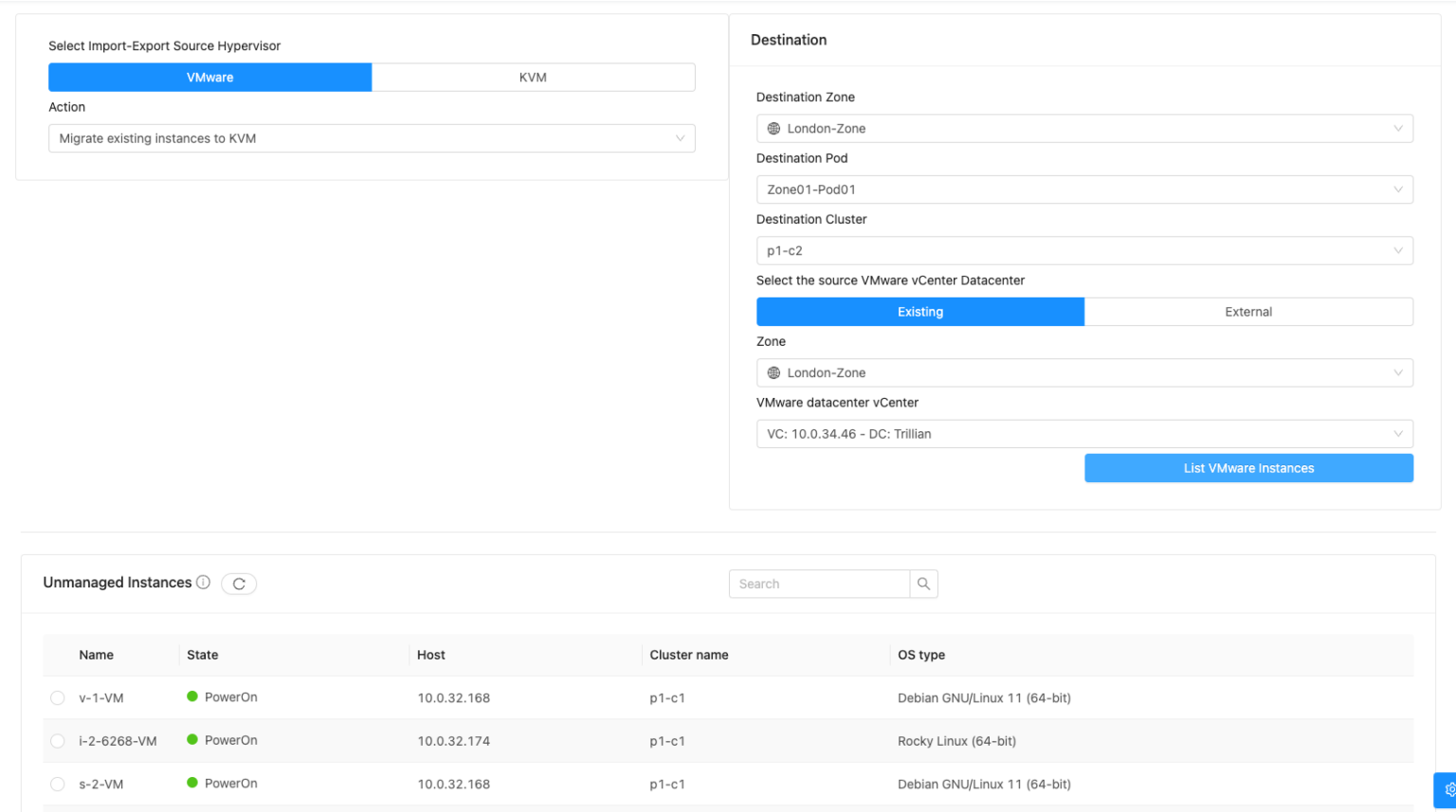1456x812 pixels.
Task: Open the Action dropdown for migration options
Action: click(x=372, y=137)
